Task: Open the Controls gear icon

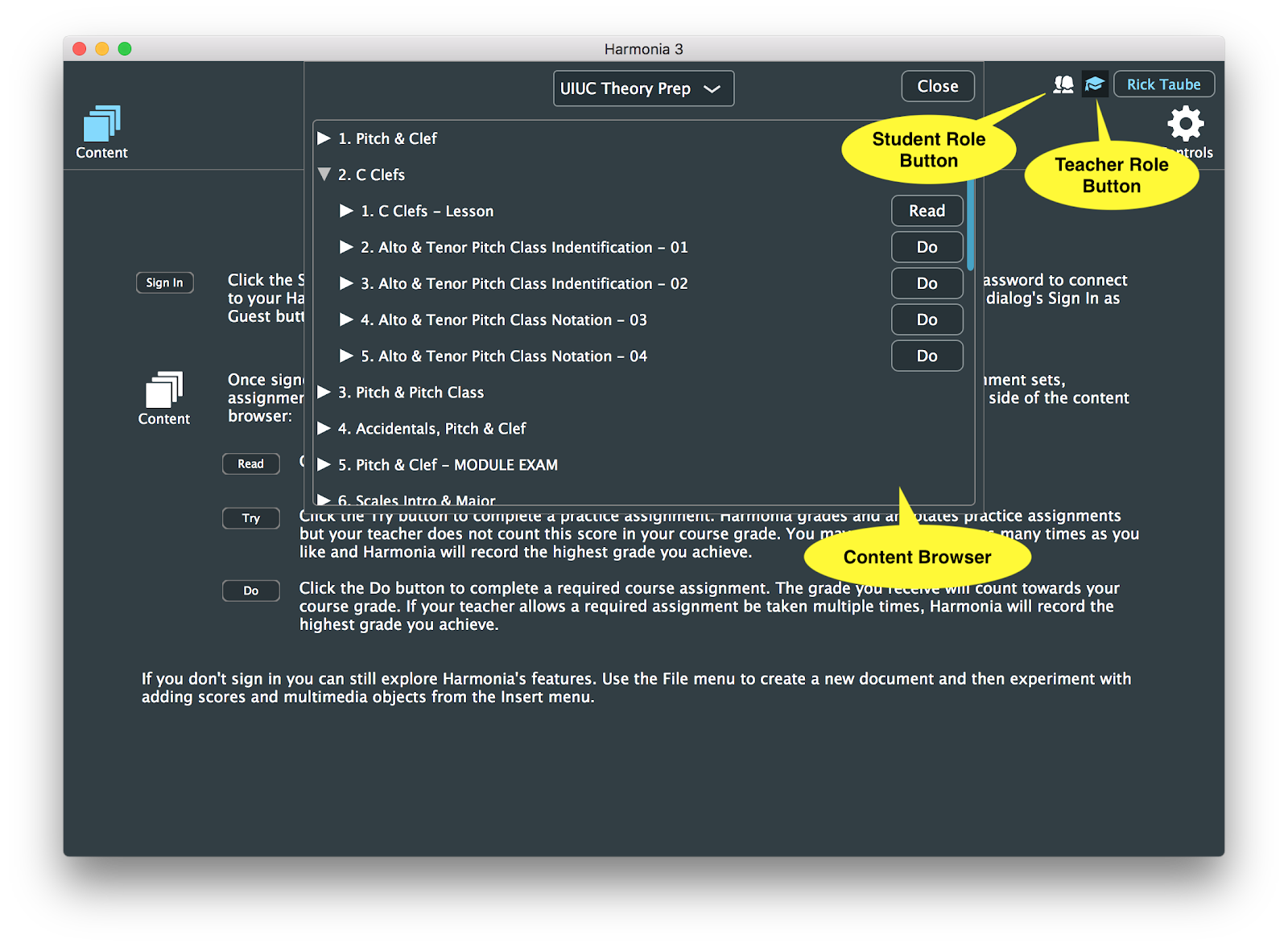Action: pyautogui.click(x=1186, y=125)
